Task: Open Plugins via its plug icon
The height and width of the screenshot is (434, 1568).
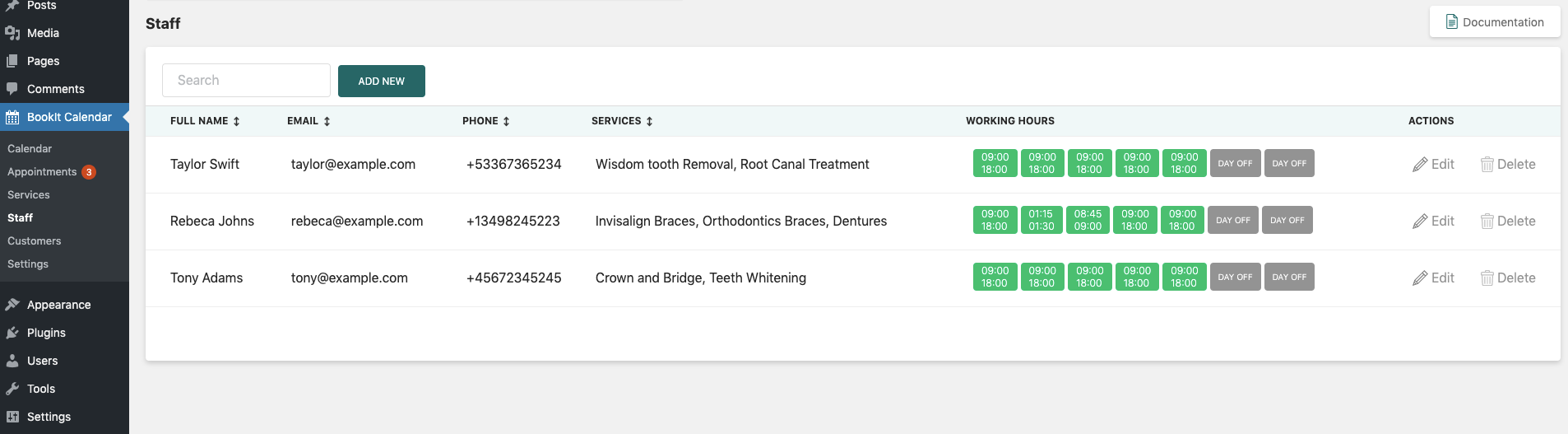Action: click(12, 333)
